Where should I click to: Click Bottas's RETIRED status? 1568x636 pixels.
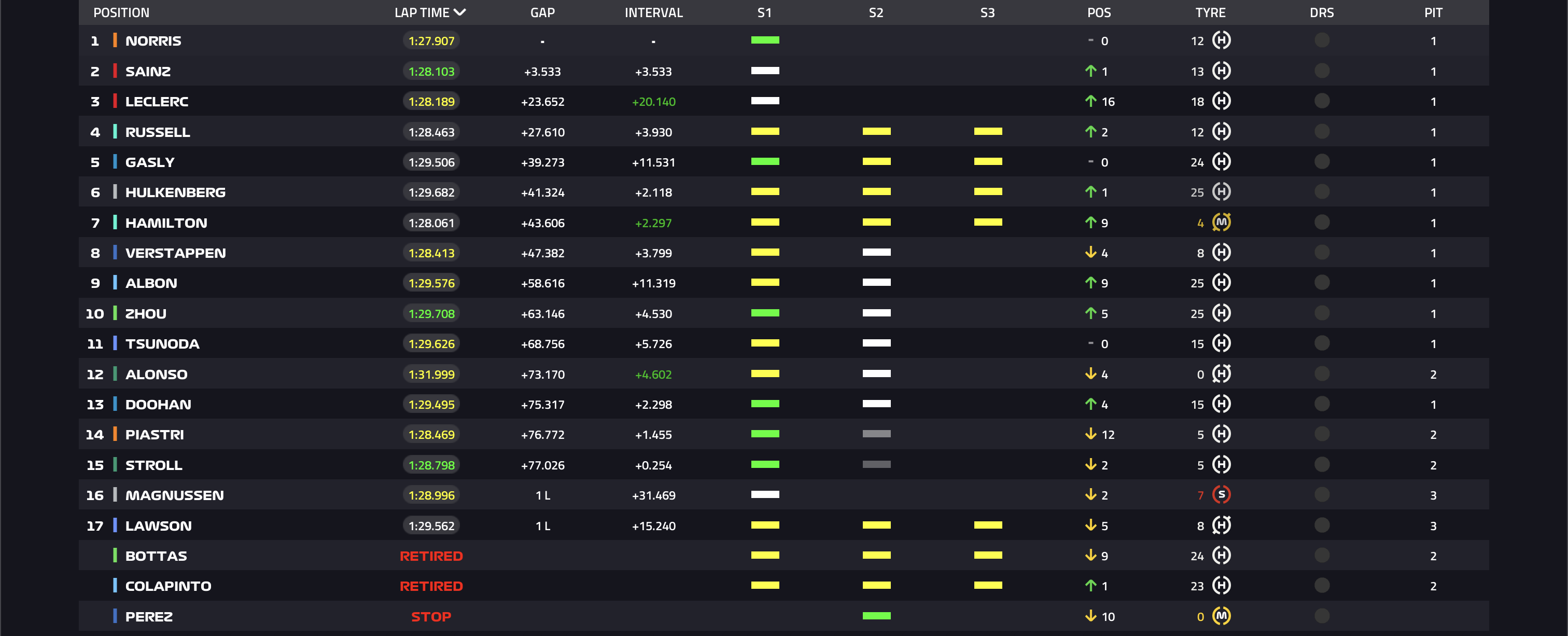431,556
